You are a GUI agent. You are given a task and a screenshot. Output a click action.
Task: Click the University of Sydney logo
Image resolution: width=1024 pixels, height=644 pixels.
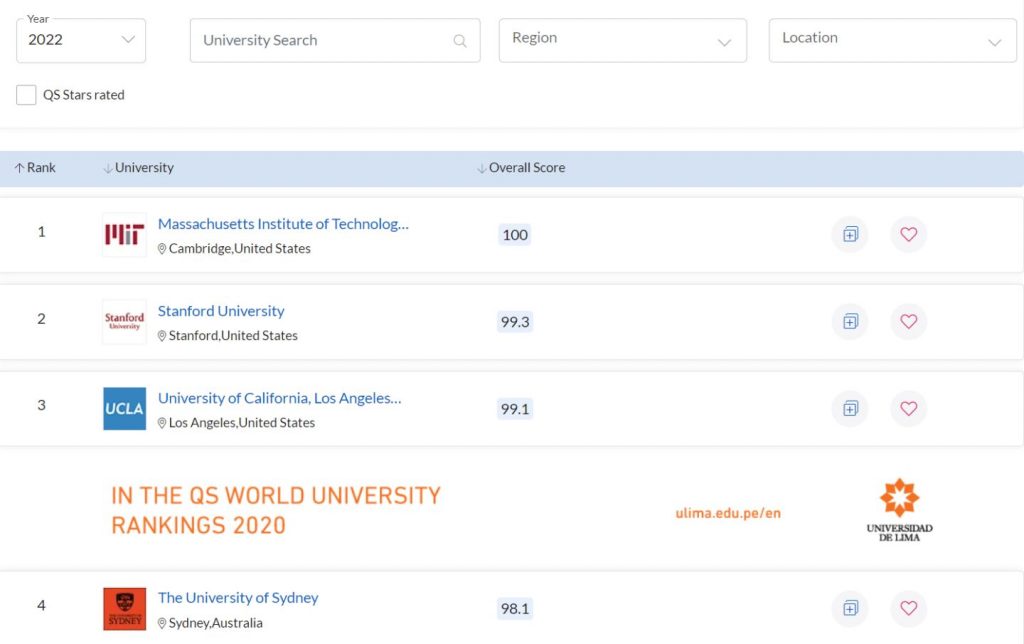point(124,609)
